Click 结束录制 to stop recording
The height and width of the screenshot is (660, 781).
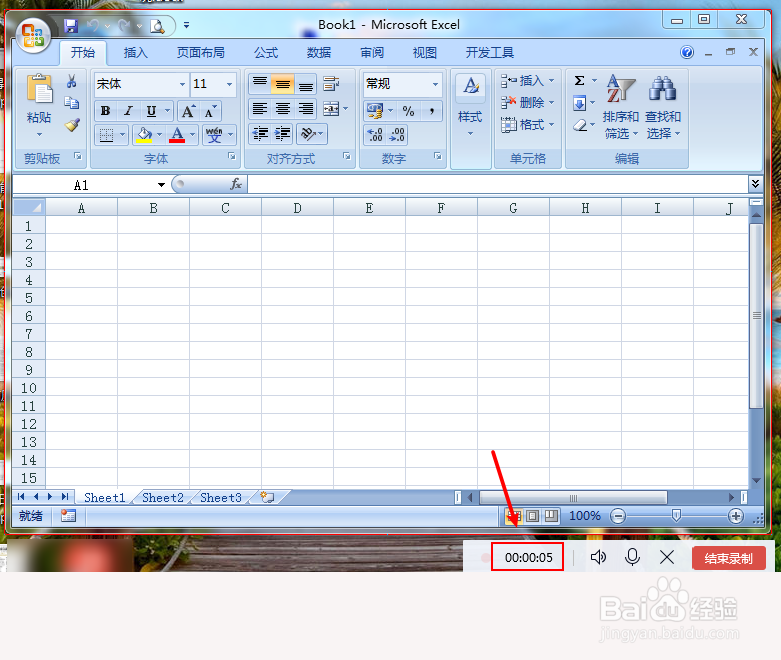pos(729,558)
